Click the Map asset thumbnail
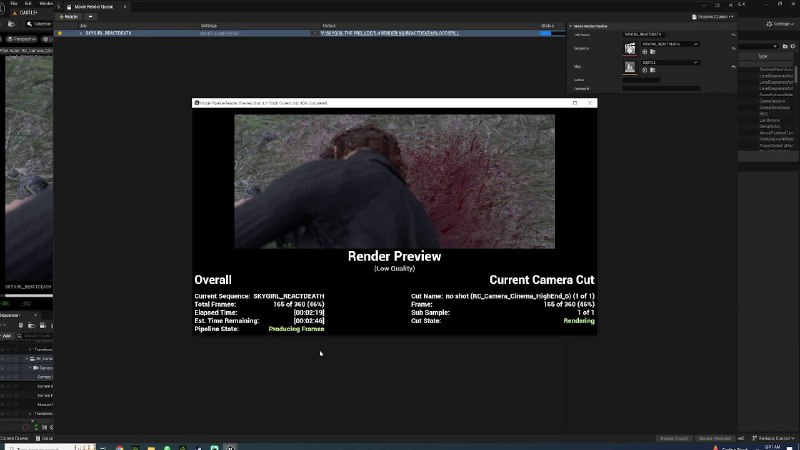The width and height of the screenshot is (800, 450). tap(630, 66)
